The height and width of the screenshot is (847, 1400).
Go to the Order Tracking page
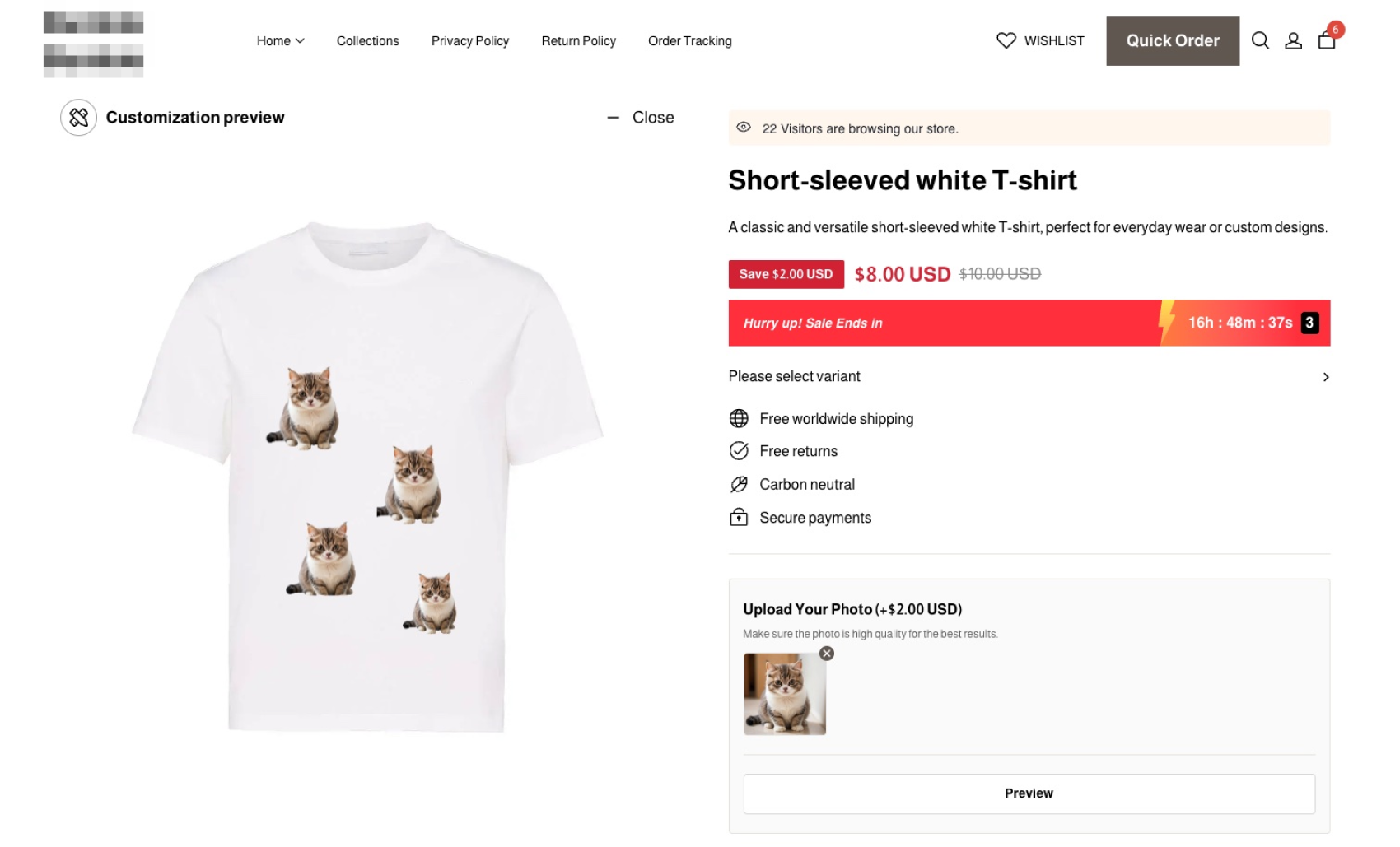coord(689,41)
